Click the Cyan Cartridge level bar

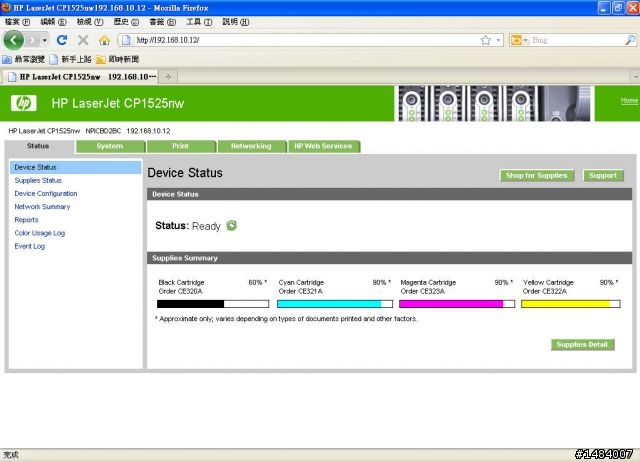point(335,304)
